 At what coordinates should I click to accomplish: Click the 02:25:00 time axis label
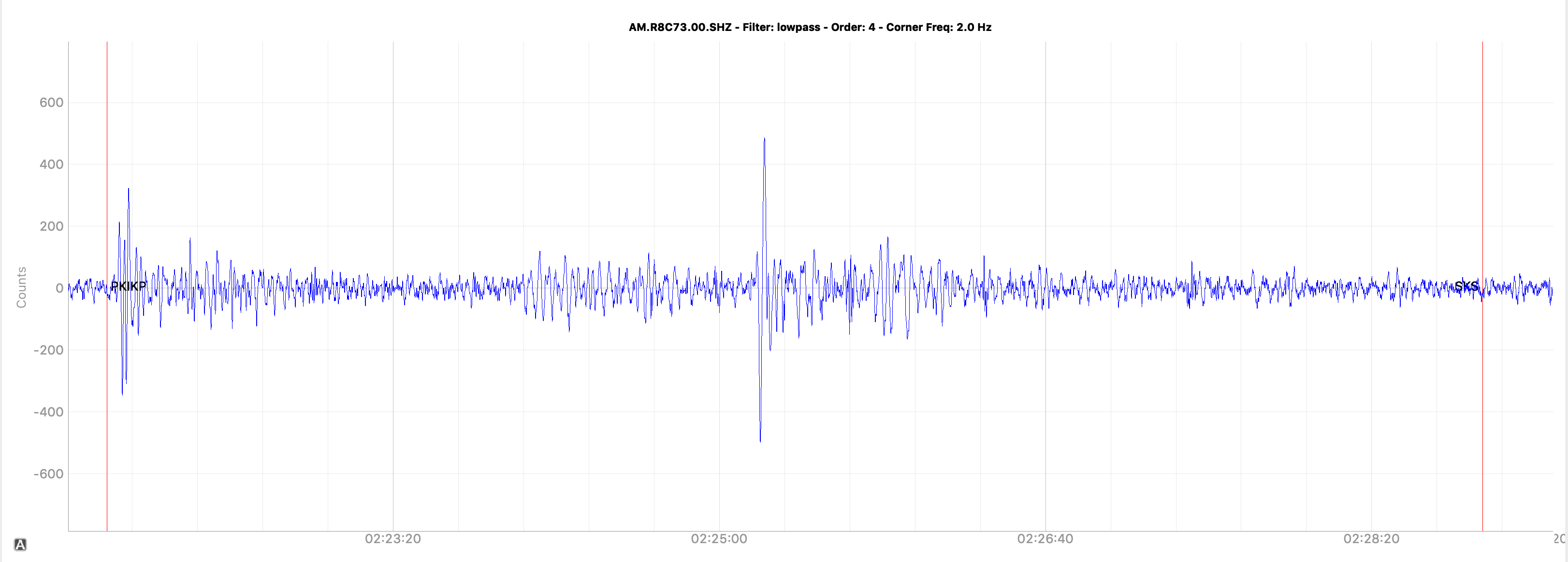tap(719, 539)
